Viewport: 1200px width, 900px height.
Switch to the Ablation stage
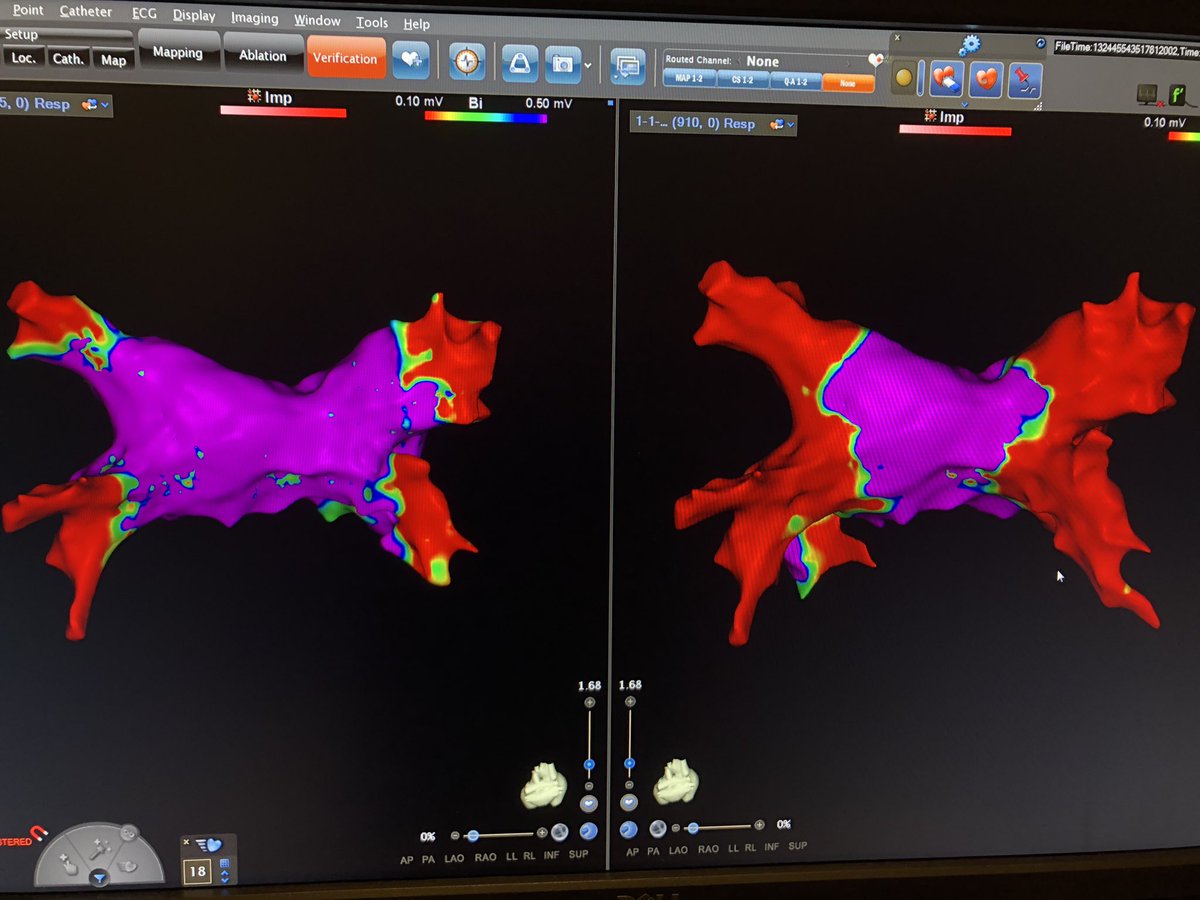(262, 55)
